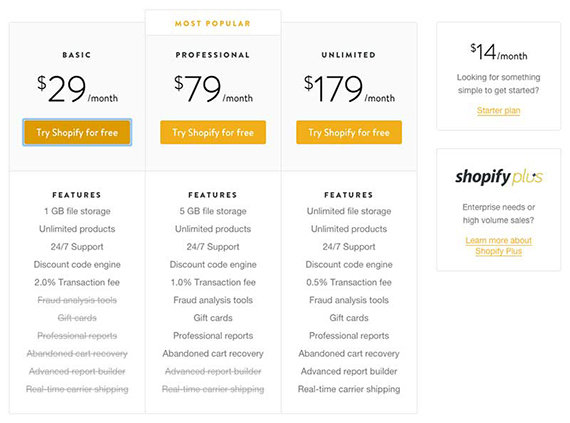Click the Shopify Plus logo
Screen dimensions: 570x423
pos(499,177)
